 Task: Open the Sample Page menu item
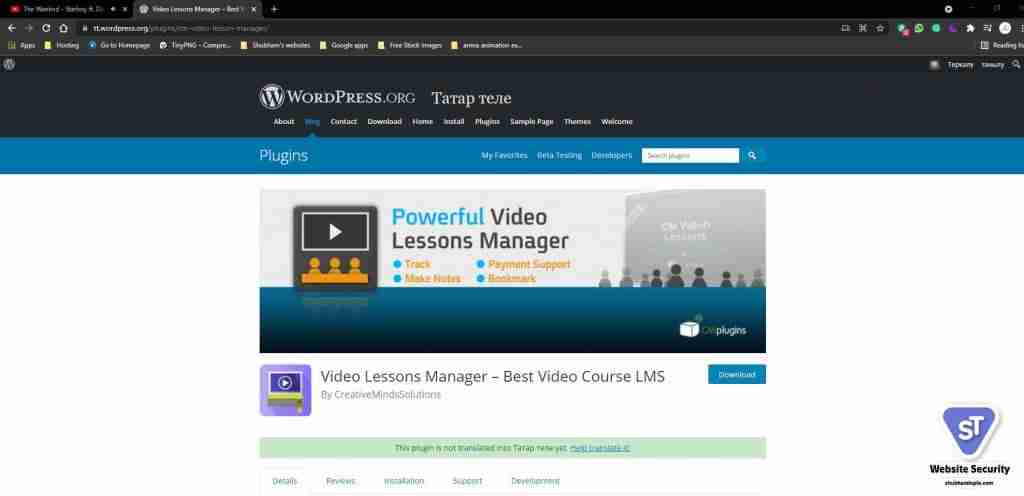coord(532,122)
